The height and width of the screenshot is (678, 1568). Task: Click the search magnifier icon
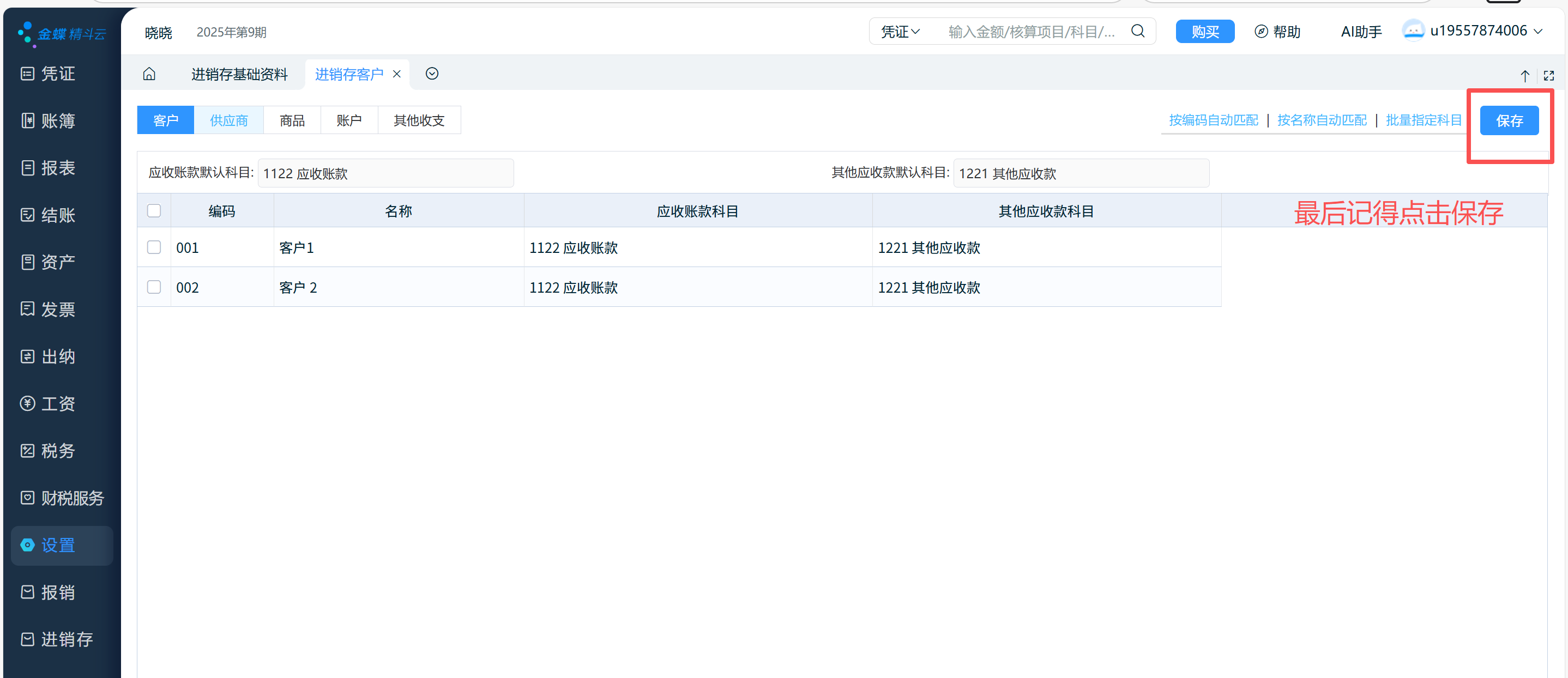click(1137, 31)
